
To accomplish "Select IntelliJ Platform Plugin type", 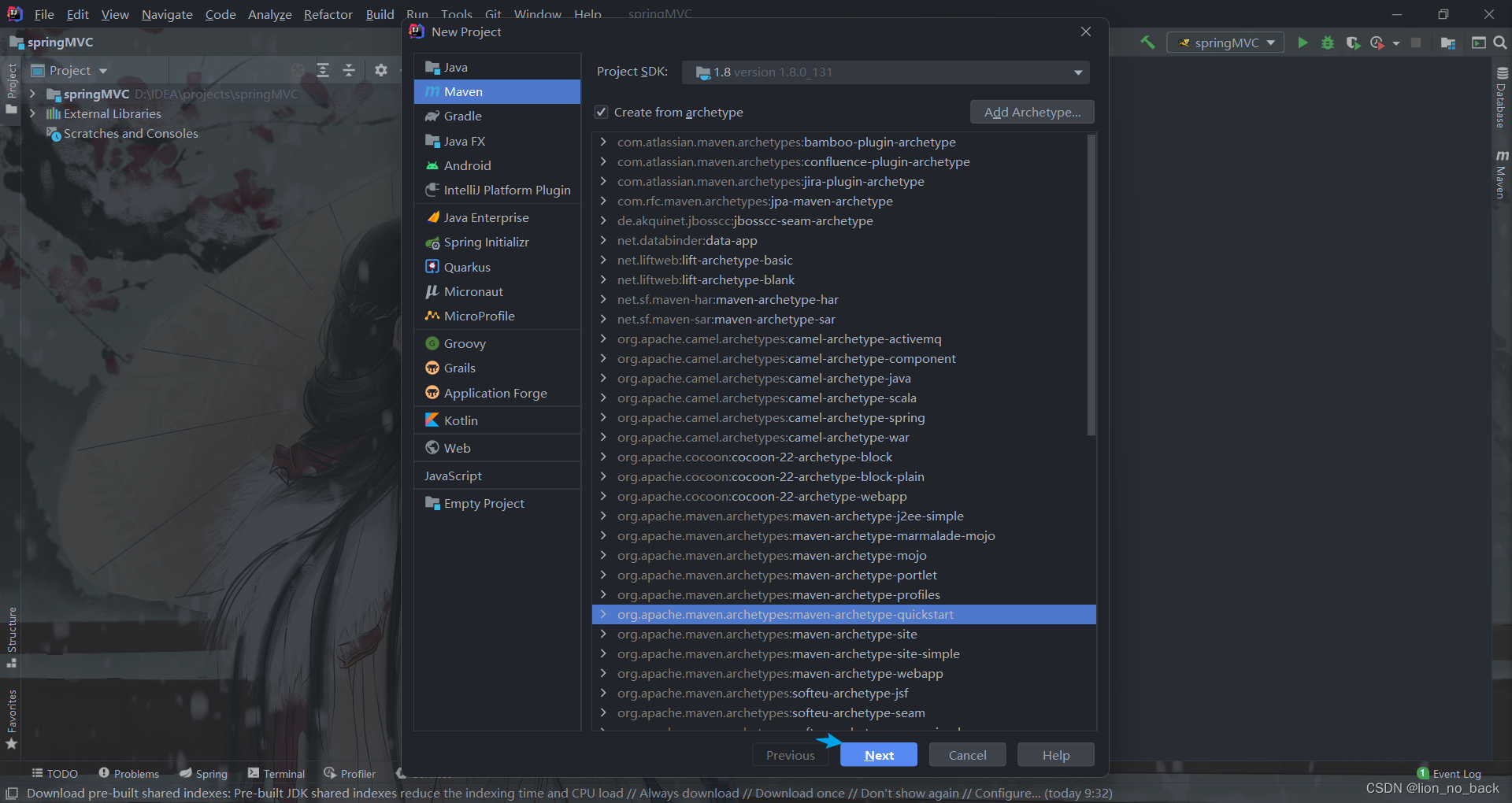I will pyautogui.click(x=497, y=190).
